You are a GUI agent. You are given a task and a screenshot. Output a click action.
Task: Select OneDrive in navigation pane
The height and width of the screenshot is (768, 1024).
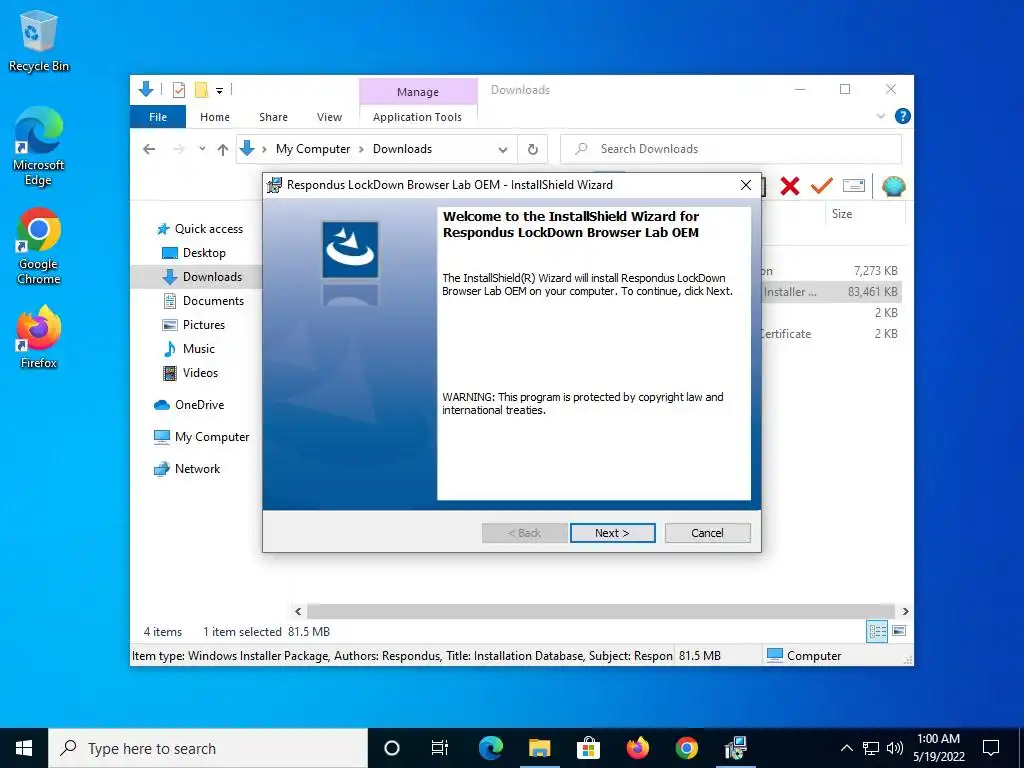pyautogui.click(x=199, y=405)
